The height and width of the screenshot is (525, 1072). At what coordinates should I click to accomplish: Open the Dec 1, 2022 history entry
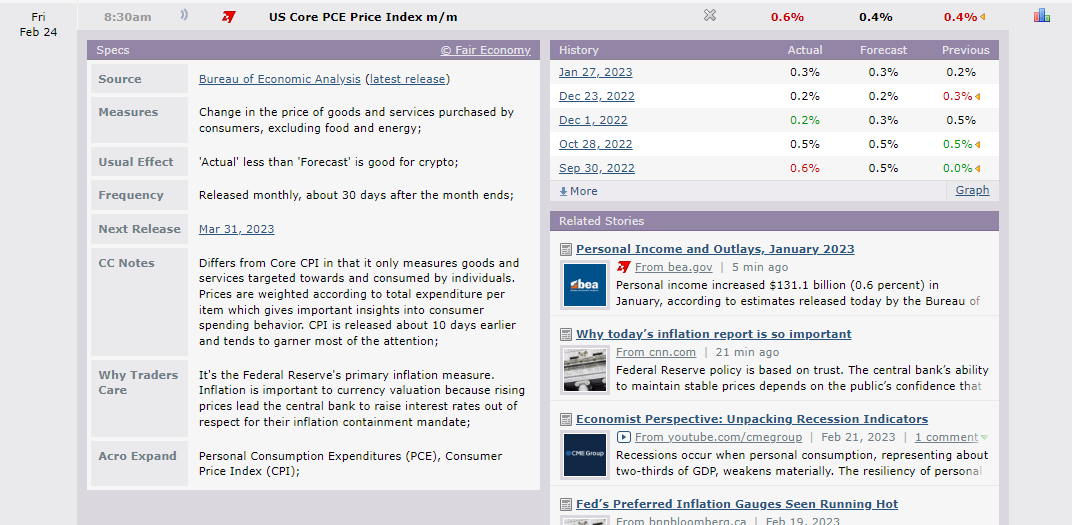593,120
